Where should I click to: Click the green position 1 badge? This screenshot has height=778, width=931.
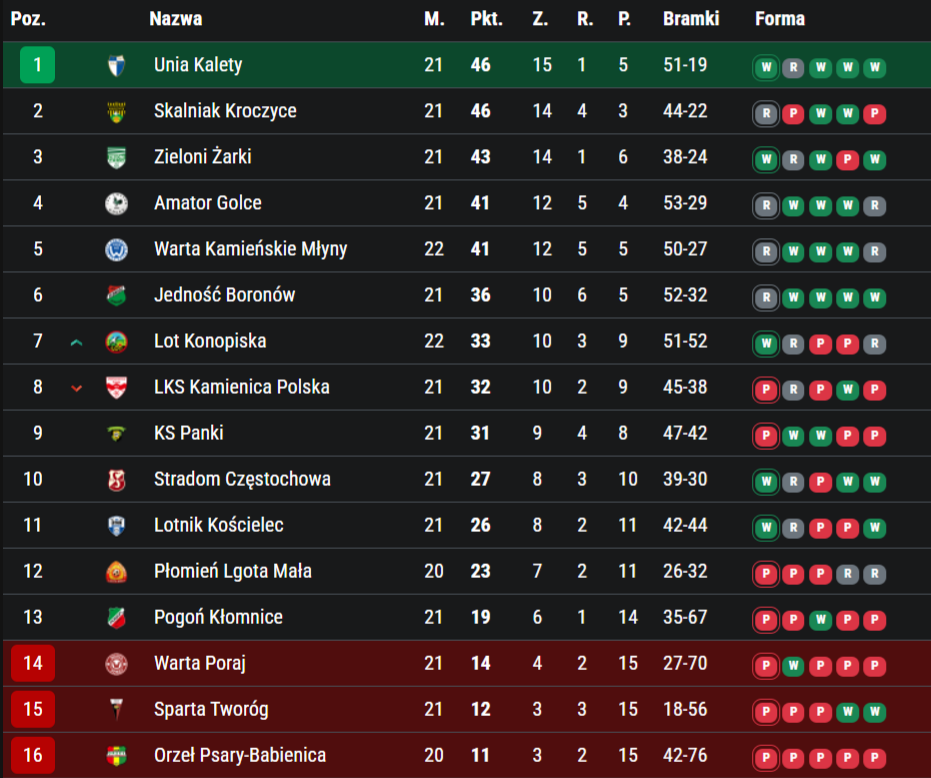coord(37,65)
